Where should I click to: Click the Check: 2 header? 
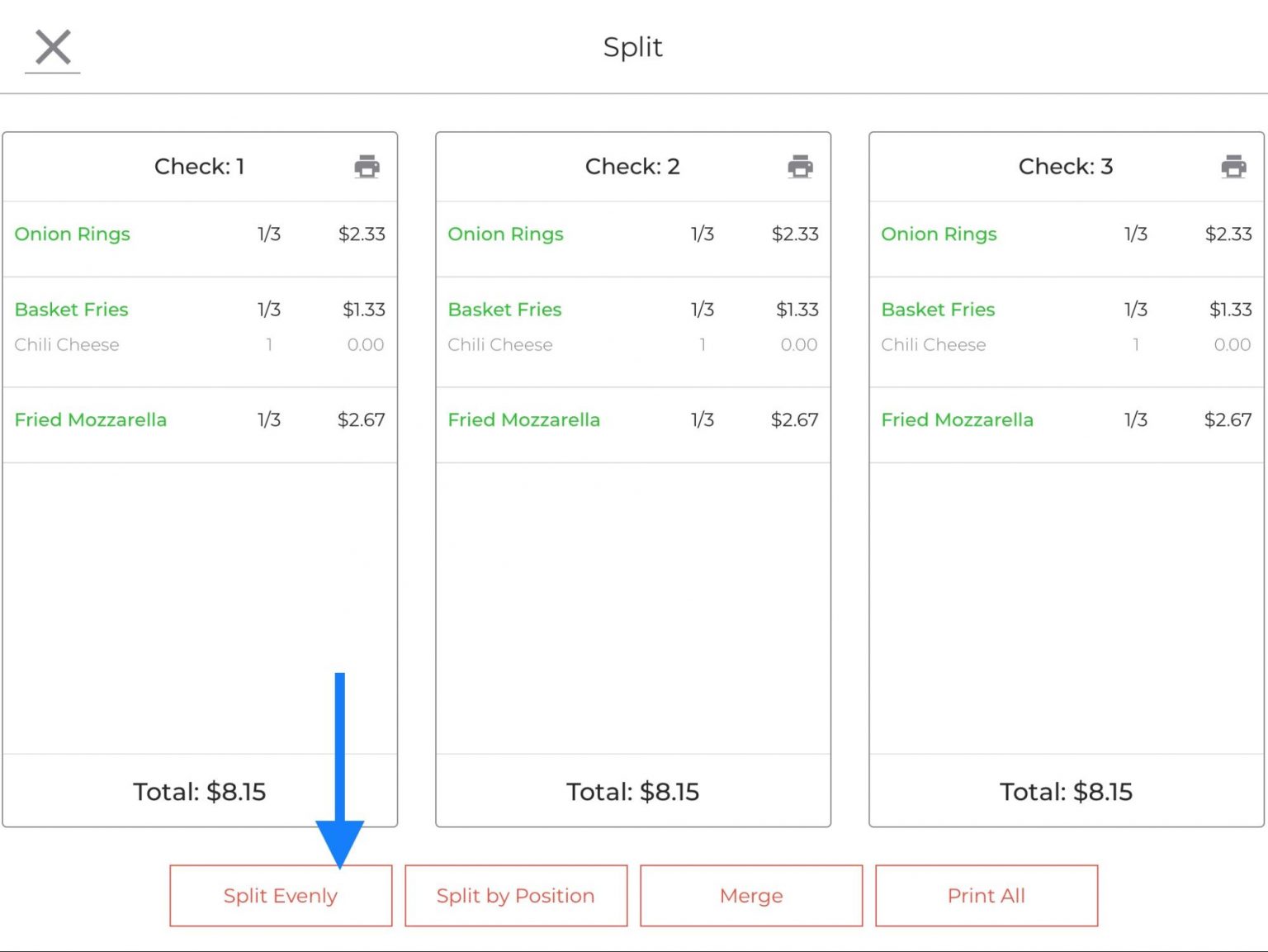[632, 166]
